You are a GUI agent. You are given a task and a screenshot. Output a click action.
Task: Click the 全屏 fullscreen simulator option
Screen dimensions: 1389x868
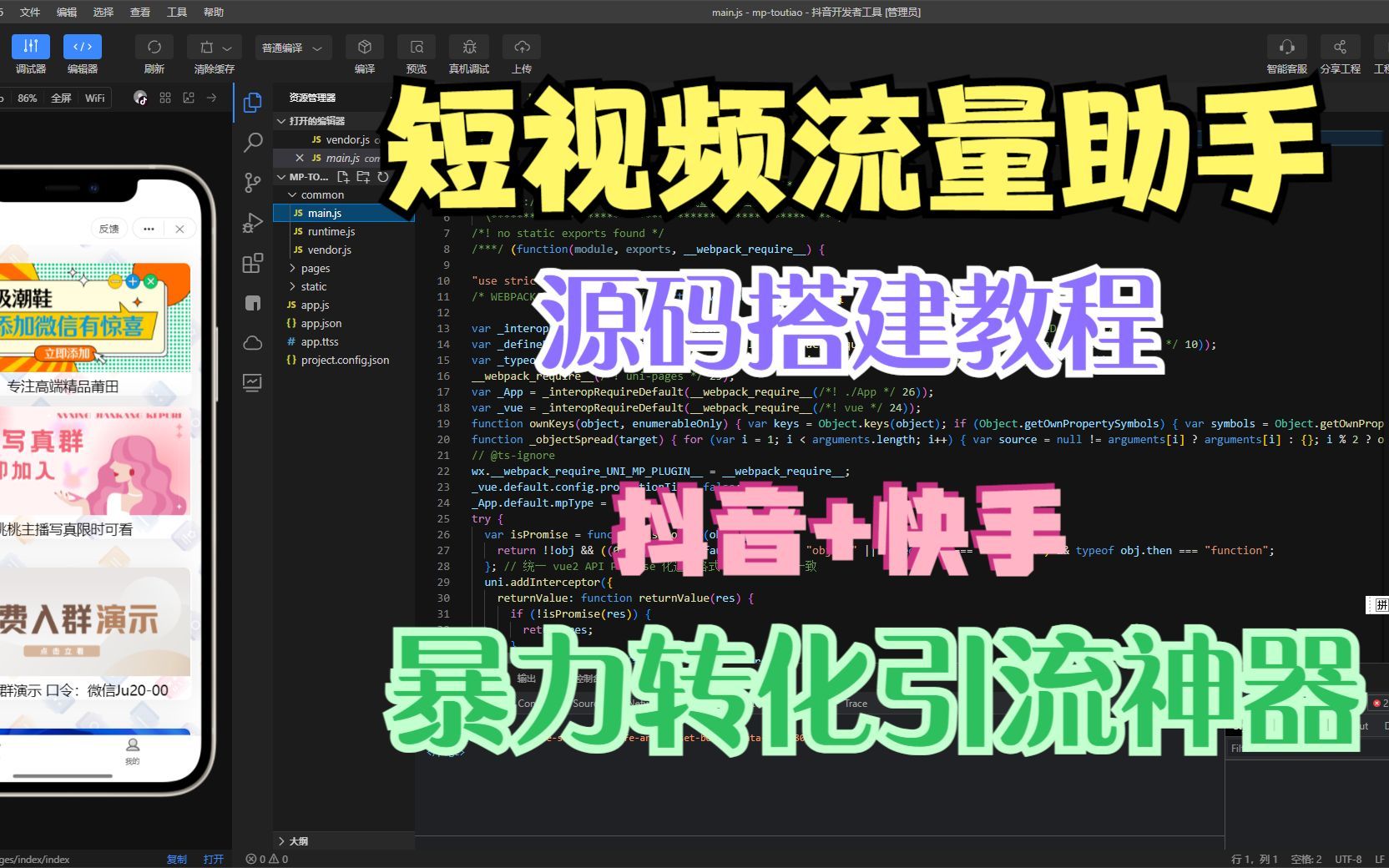click(x=61, y=98)
